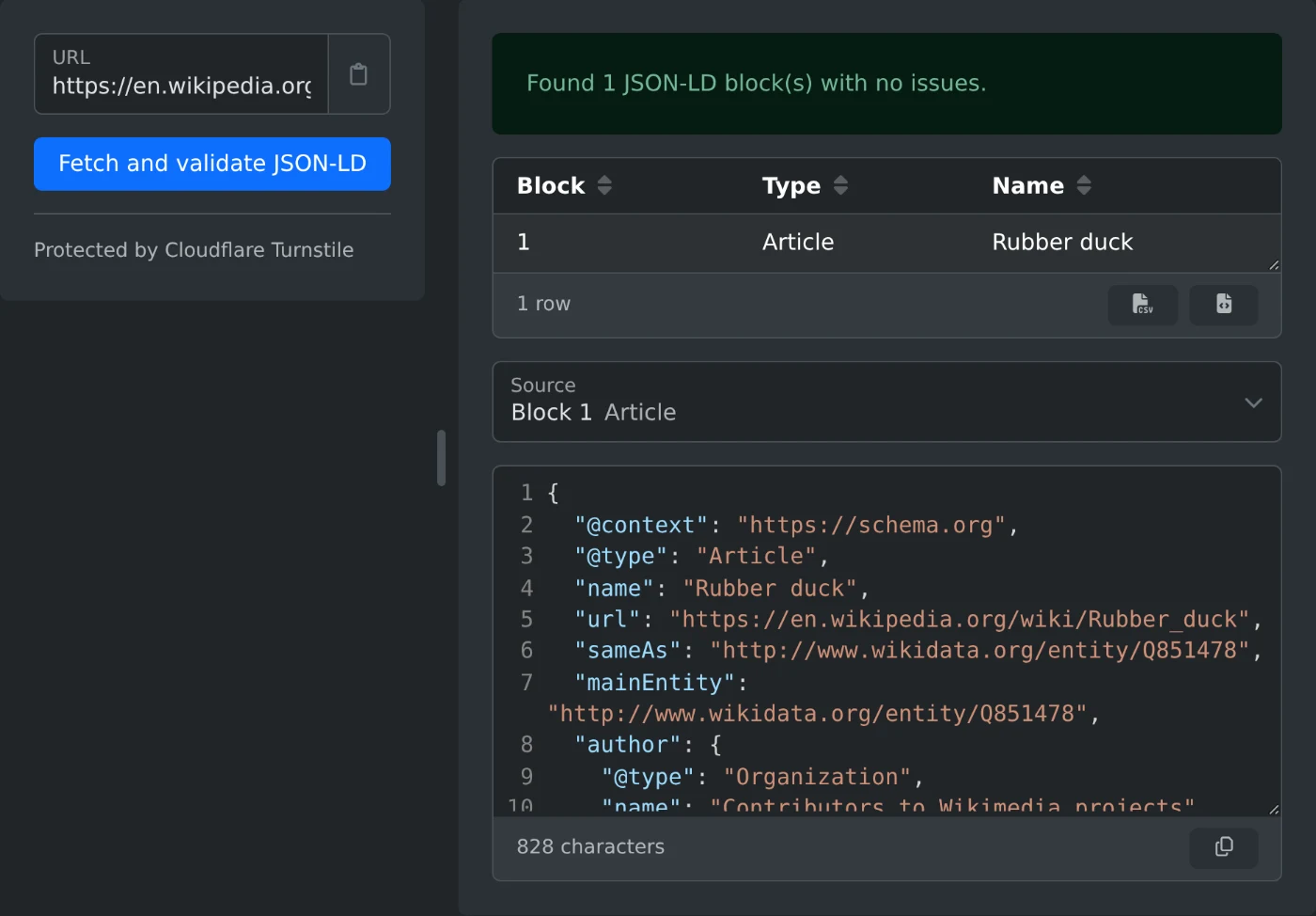Copy JSON-LD source to clipboard

1224,847
